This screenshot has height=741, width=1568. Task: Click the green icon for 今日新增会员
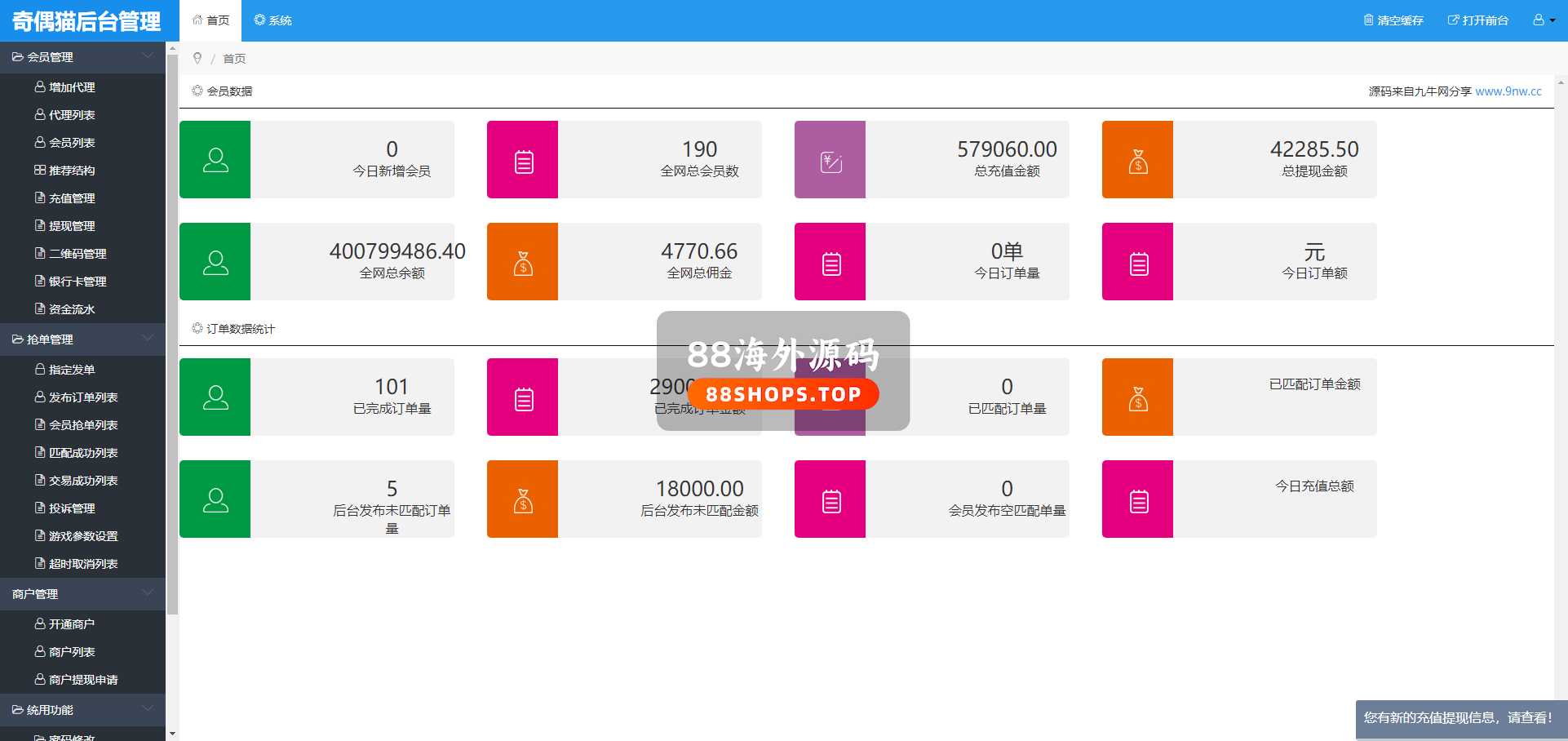click(215, 160)
